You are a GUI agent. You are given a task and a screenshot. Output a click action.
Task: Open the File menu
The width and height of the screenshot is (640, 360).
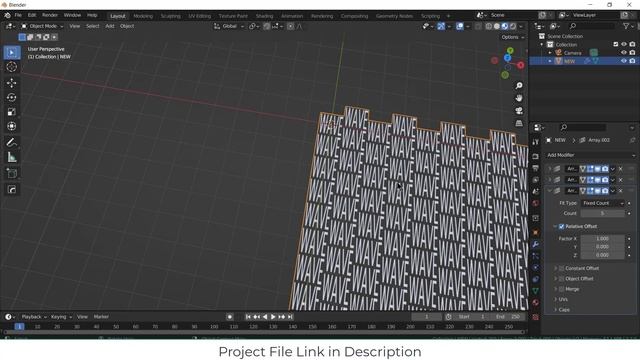(x=18, y=15)
